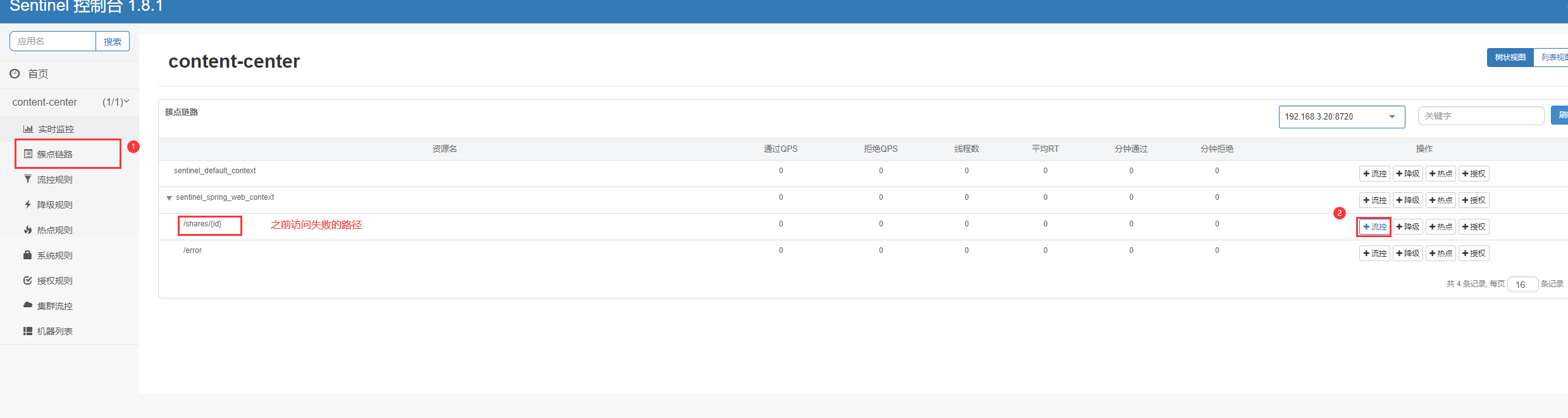The height and width of the screenshot is (418, 1568).
Task: Add 热点 rule for /error
Action: 1441,253
